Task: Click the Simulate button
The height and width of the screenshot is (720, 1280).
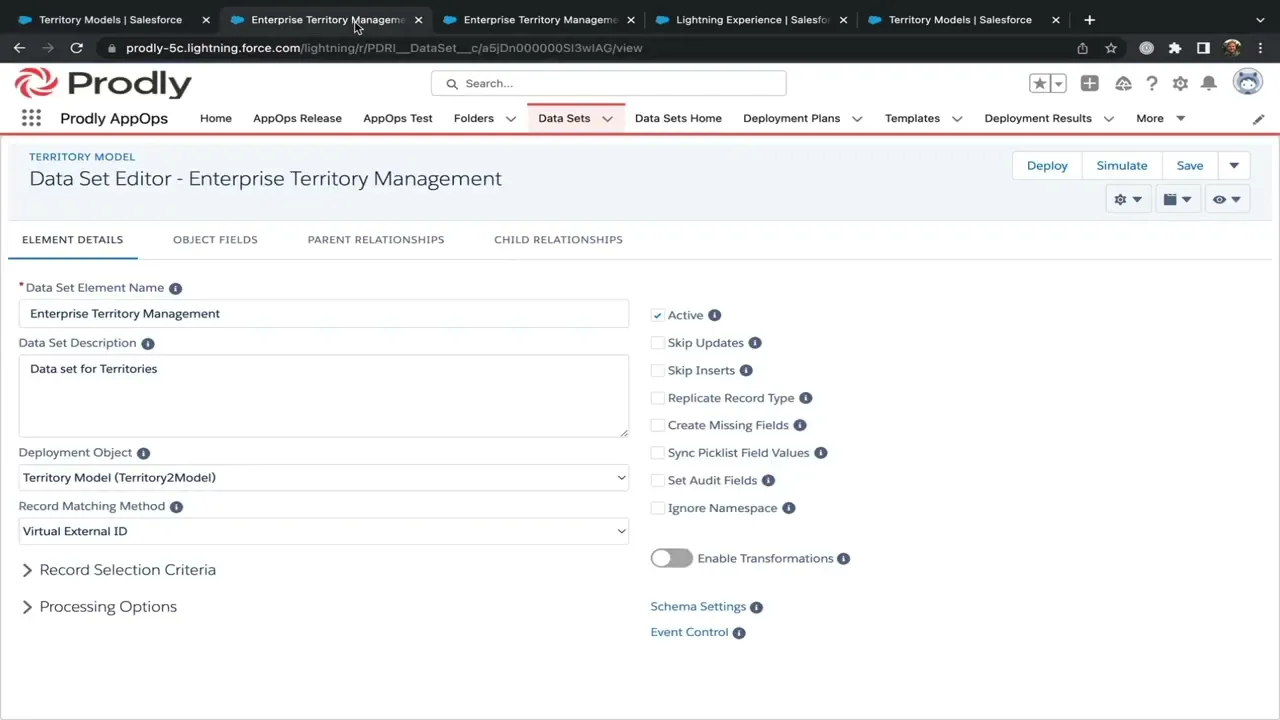Action: 1122,166
